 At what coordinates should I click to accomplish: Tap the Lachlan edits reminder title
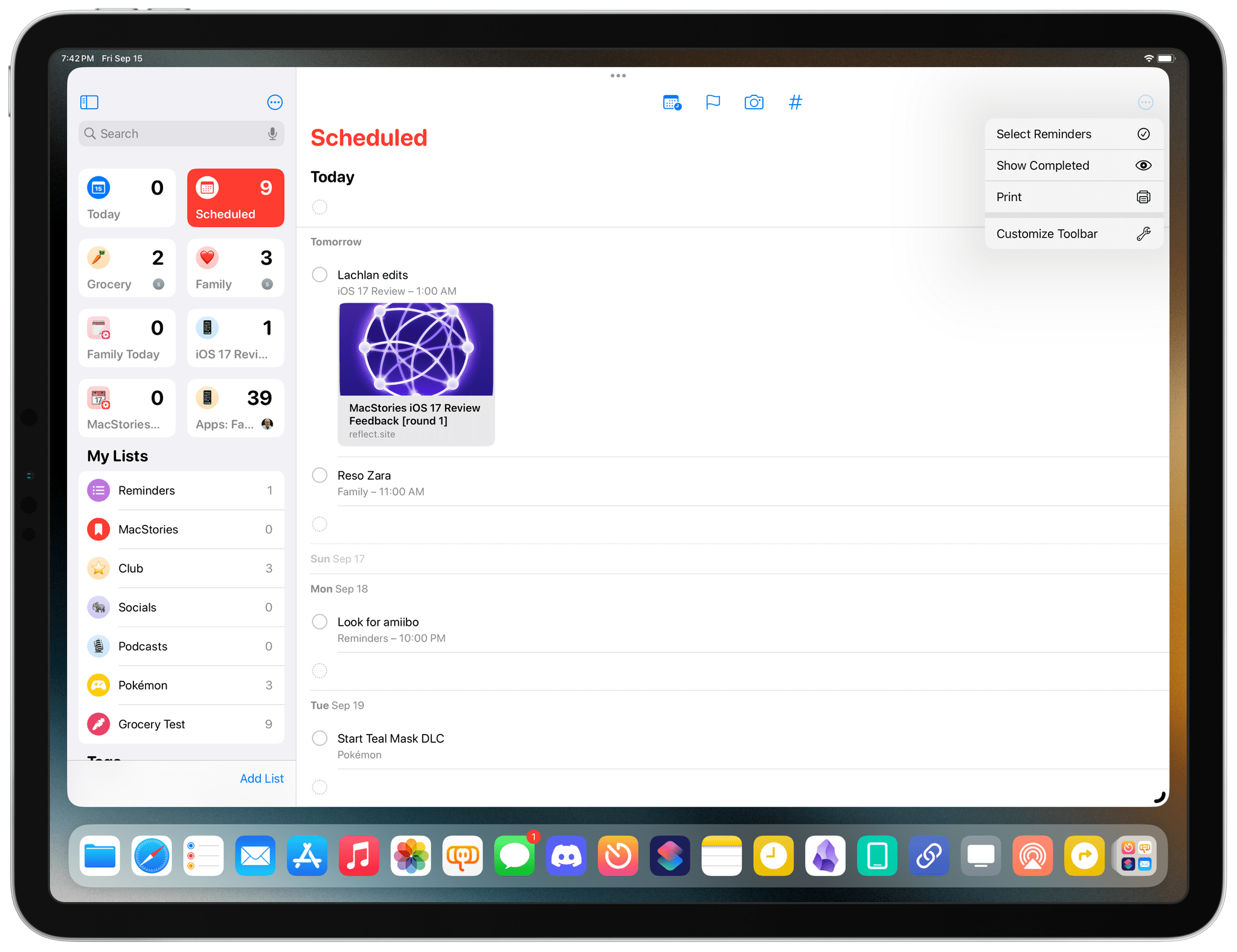(x=373, y=275)
